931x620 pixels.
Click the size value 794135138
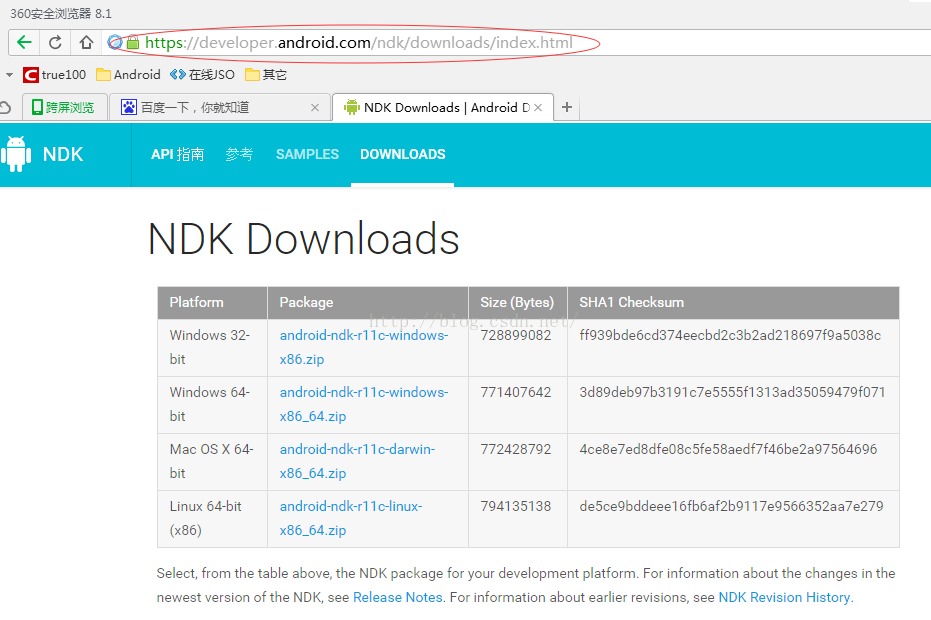[x=516, y=507]
